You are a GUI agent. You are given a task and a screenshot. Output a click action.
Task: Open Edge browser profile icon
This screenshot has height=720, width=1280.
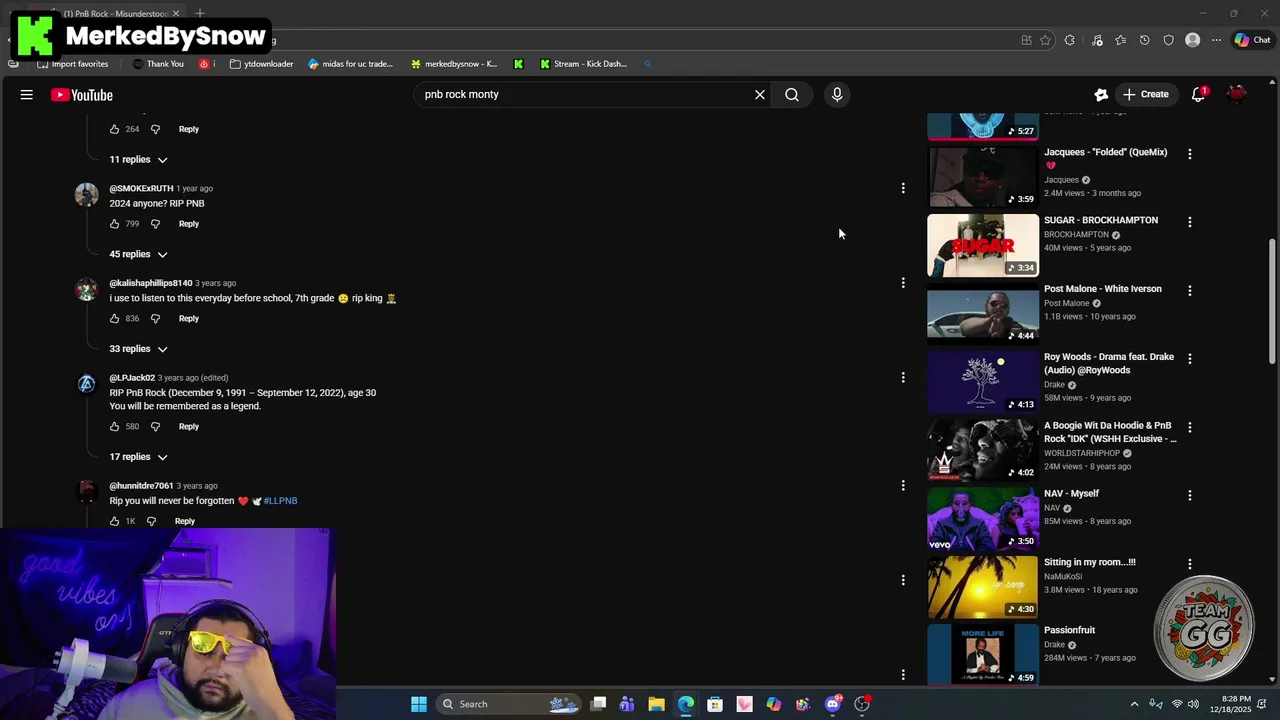tap(1192, 40)
